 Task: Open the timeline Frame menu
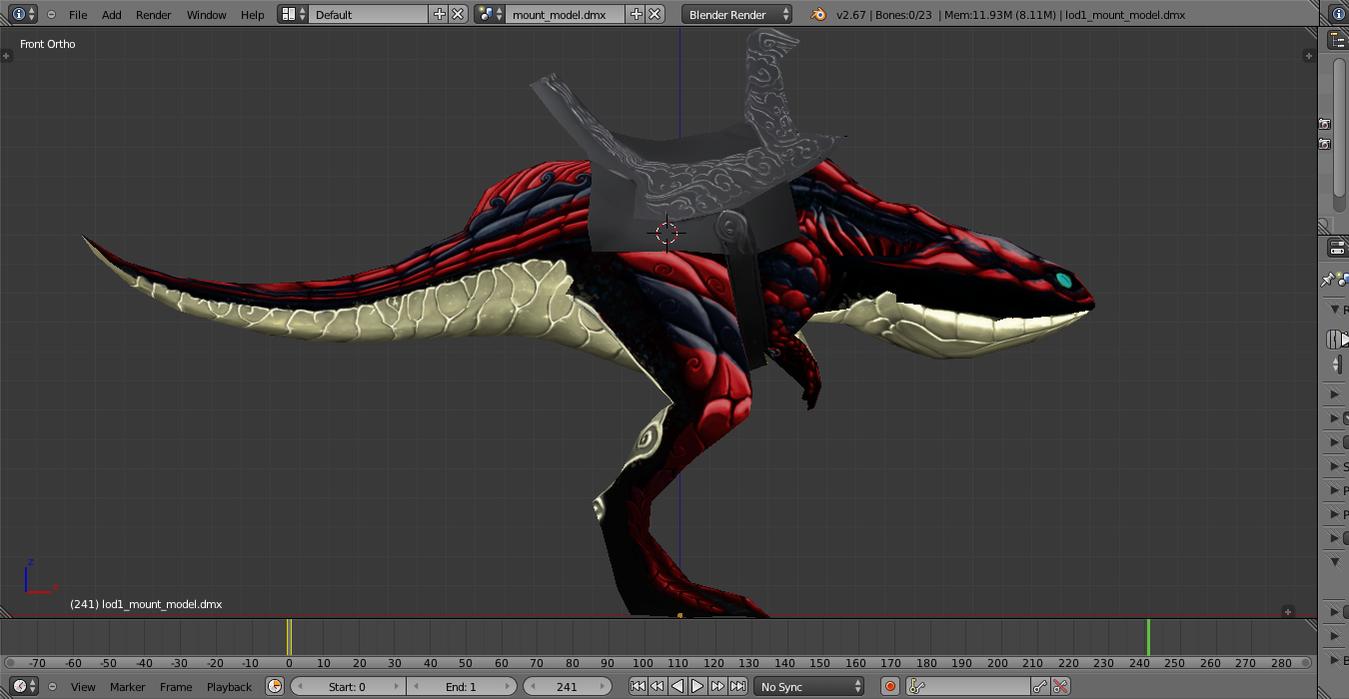pos(176,687)
